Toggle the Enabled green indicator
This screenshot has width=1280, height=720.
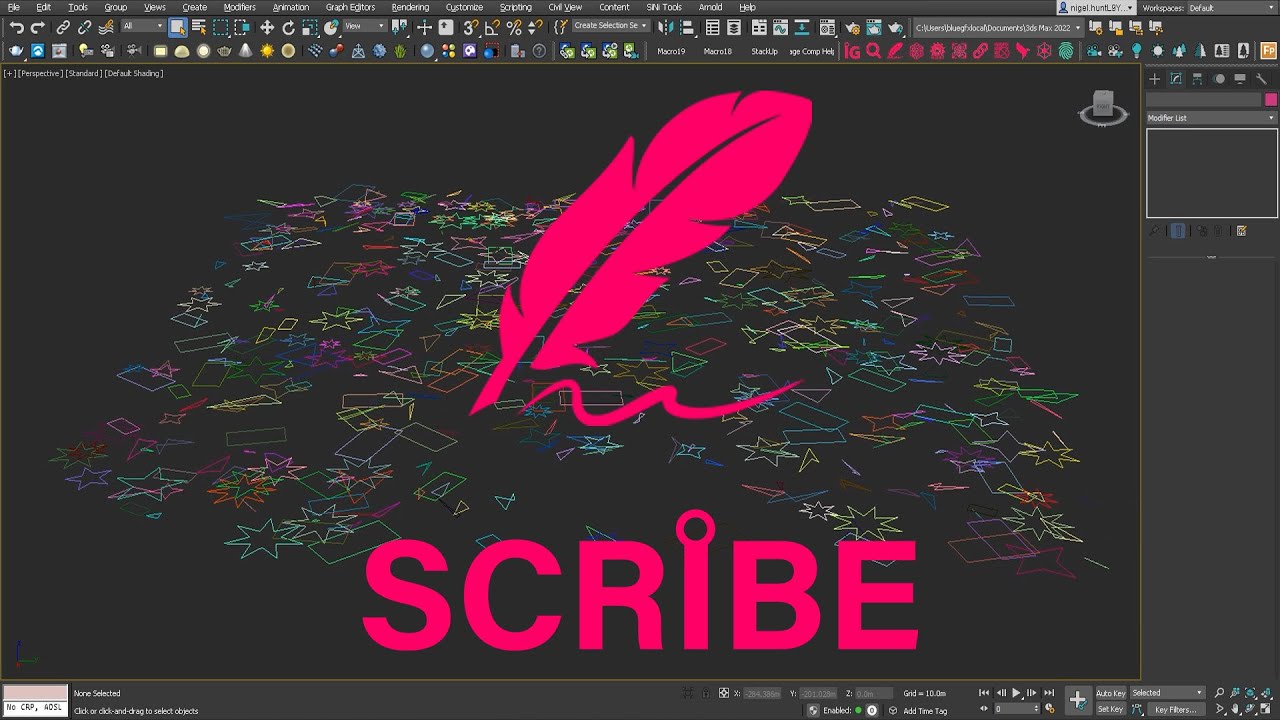coord(857,711)
